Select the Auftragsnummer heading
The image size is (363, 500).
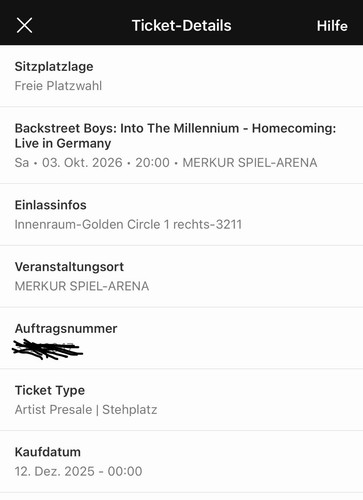click(66, 328)
